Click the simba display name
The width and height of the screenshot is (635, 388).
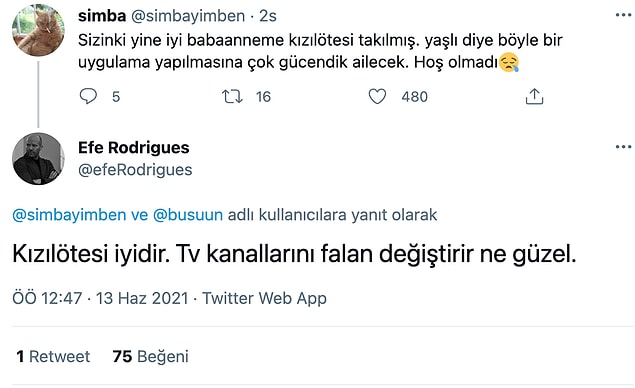click(x=102, y=16)
